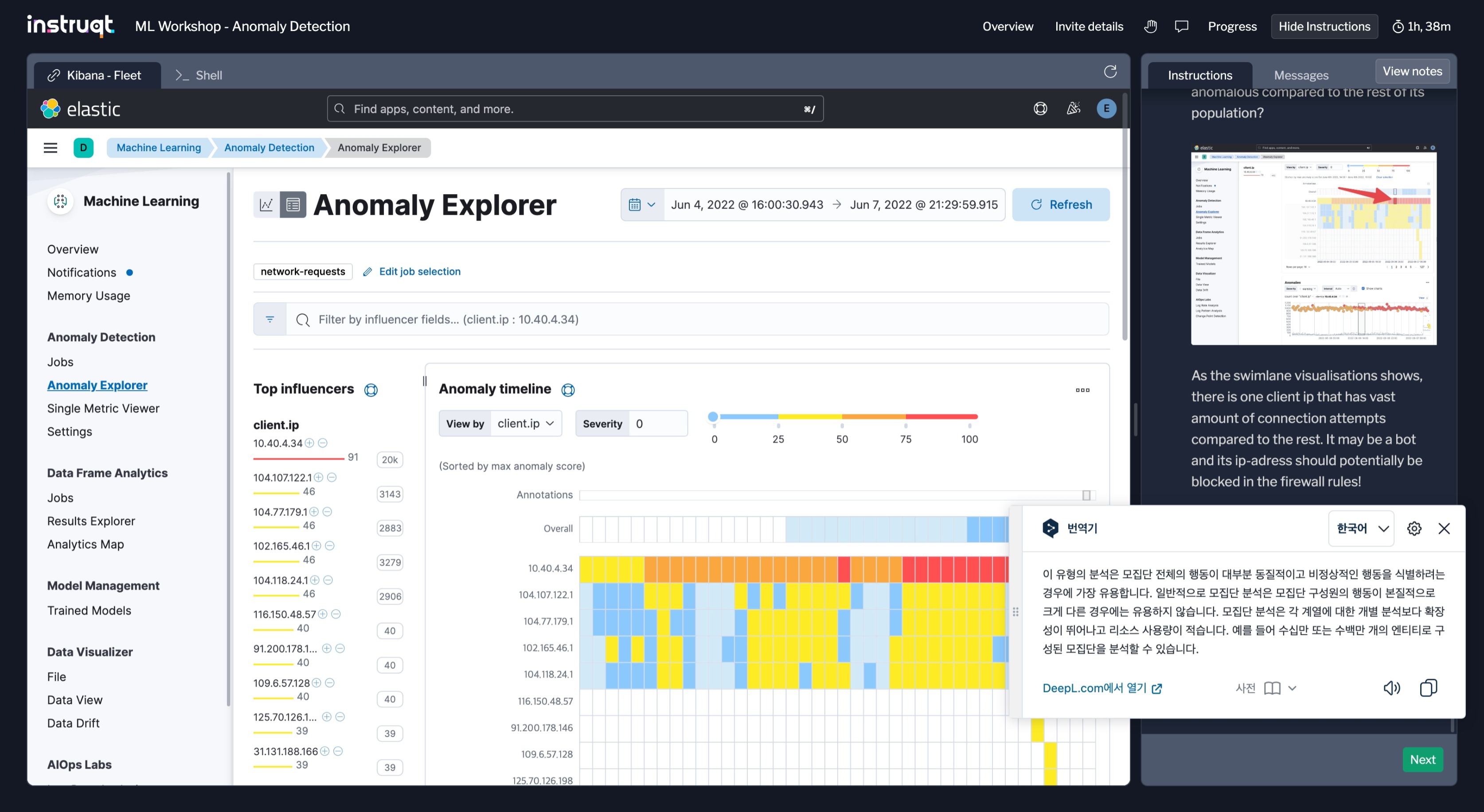Open the chat bubble icon in top bar
Viewport: 1484px width, 812px height.
coord(1182,27)
